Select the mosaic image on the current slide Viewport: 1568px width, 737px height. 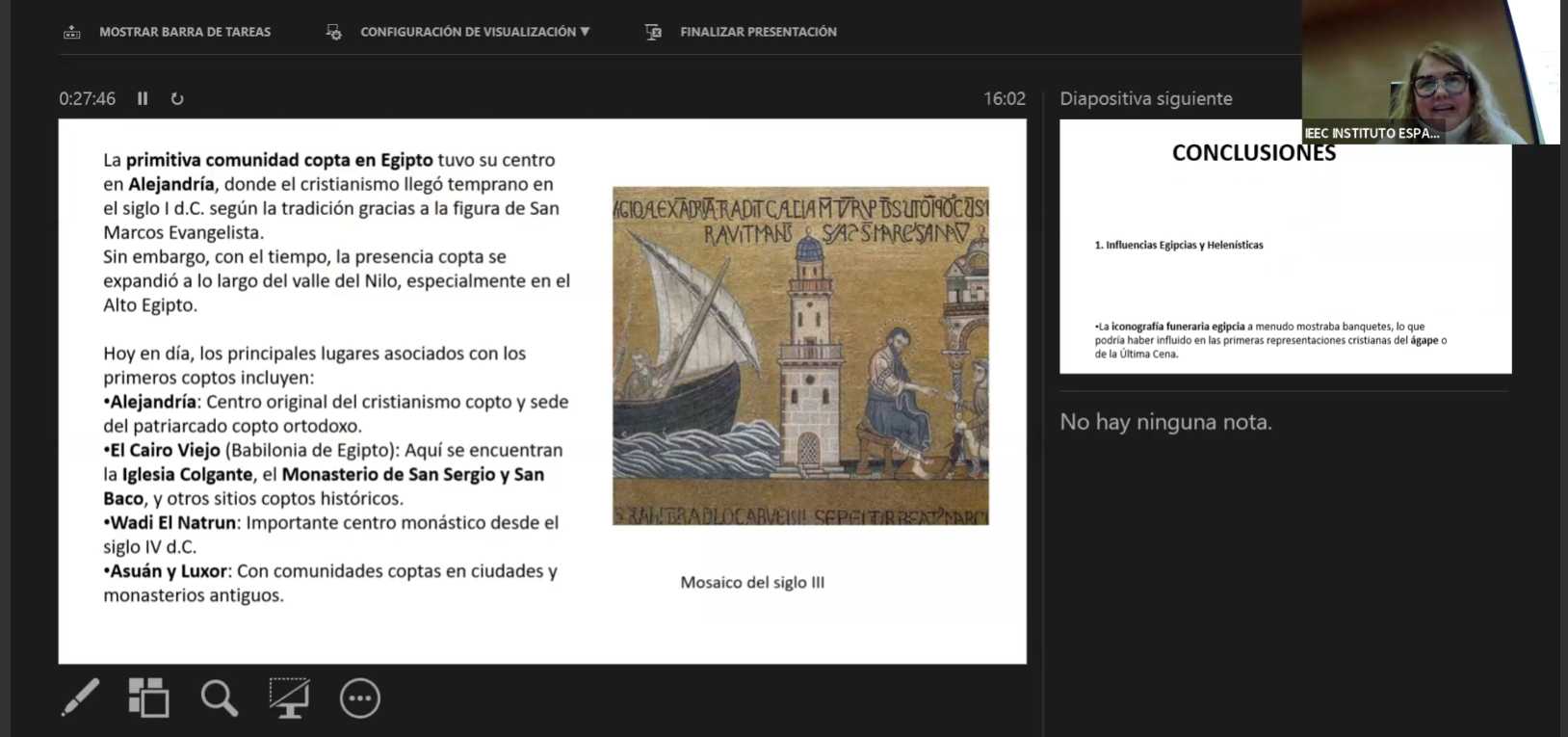coord(800,355)
